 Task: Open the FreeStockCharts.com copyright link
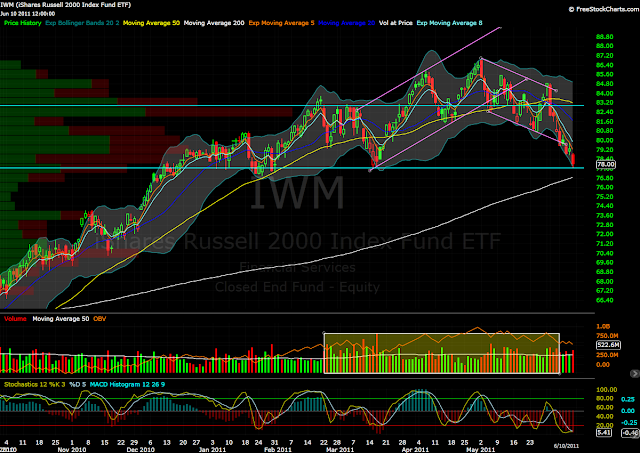pyautogui.click(x=604, y=9)
